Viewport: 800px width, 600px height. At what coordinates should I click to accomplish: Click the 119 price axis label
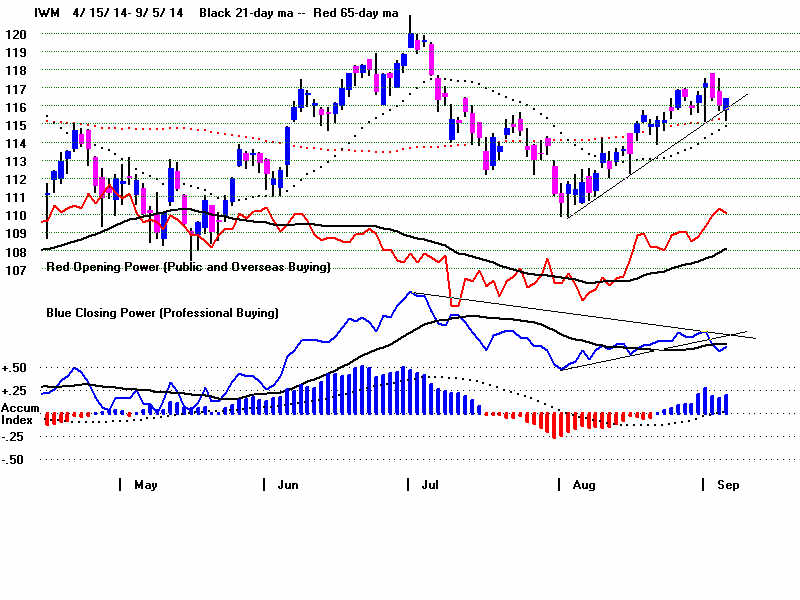click(15, 53)
